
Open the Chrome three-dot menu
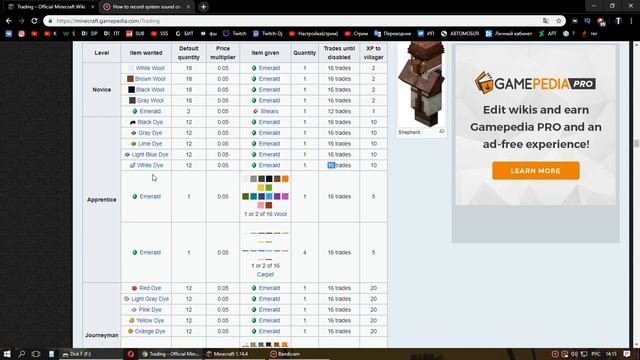pyautogui.click(x=631, y=21)
